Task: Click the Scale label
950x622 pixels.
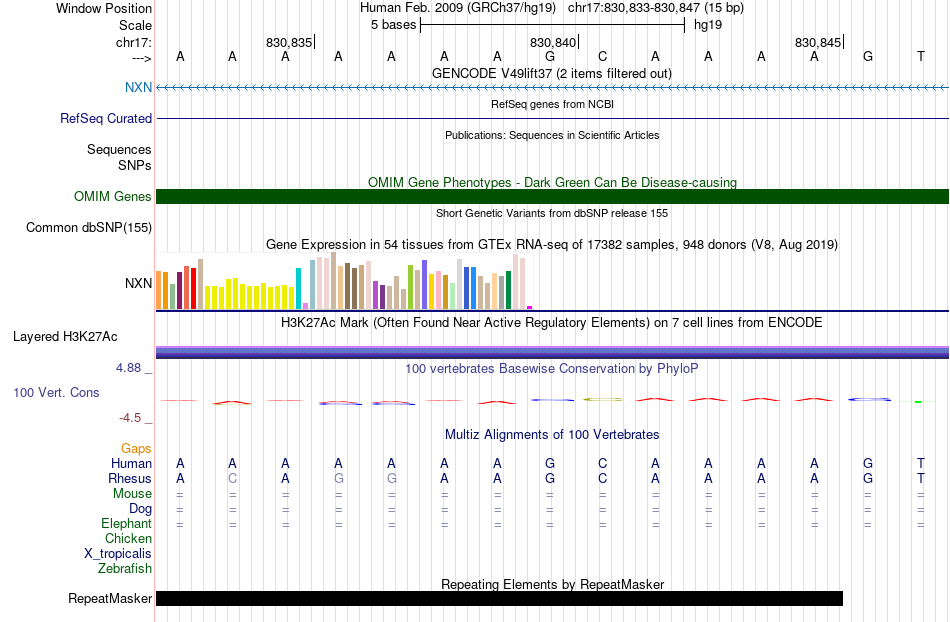Action: pos(135,25)
